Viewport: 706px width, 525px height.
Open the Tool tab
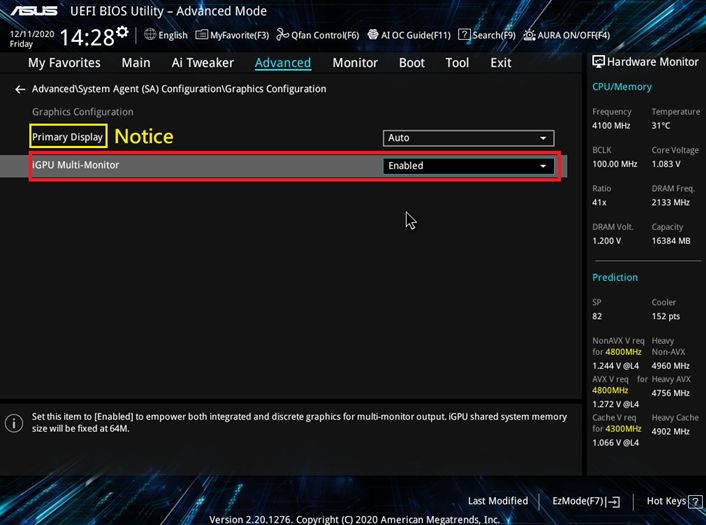click(457, 63)
